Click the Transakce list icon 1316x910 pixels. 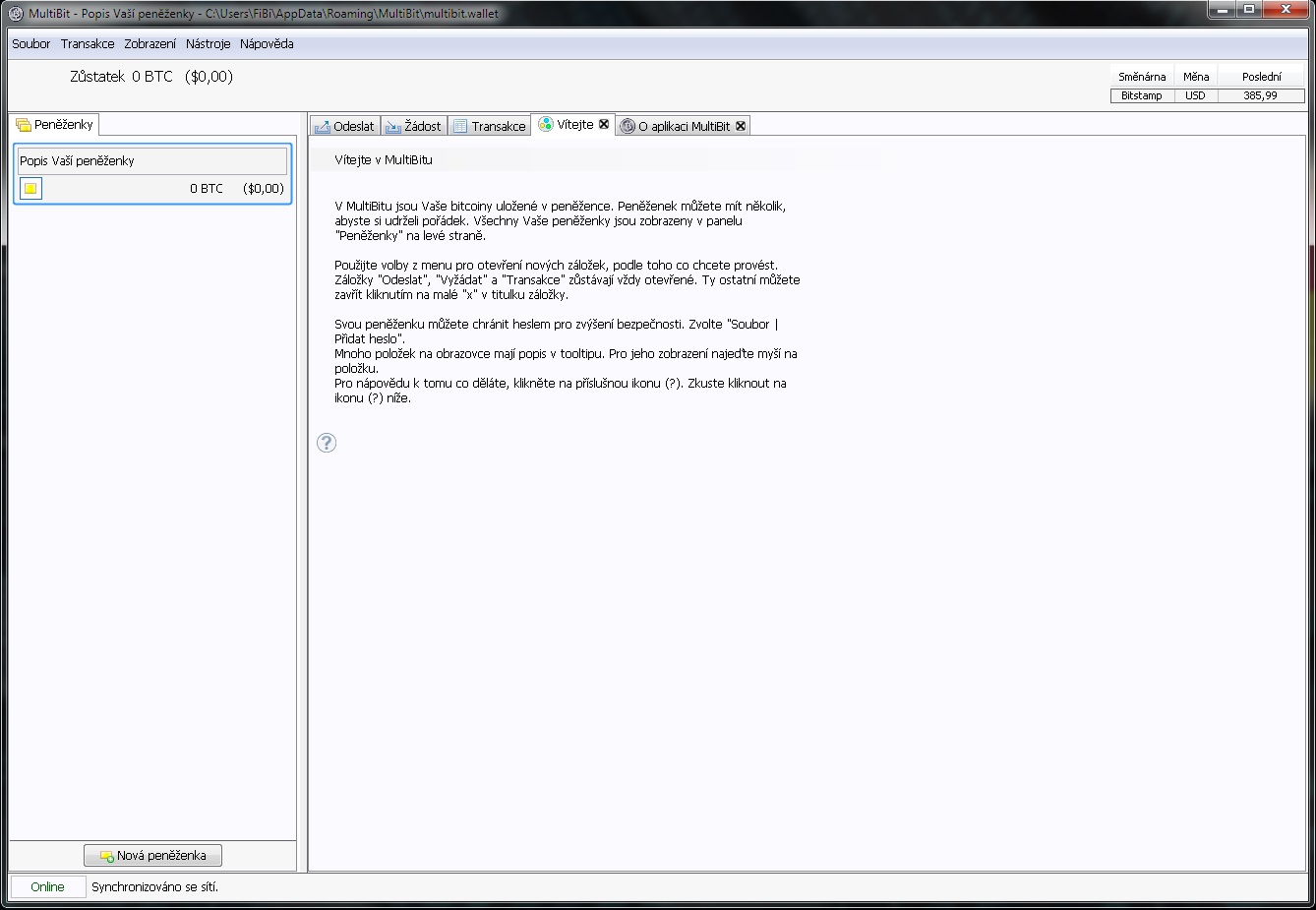pyautogui.click(x=460, y=126)
